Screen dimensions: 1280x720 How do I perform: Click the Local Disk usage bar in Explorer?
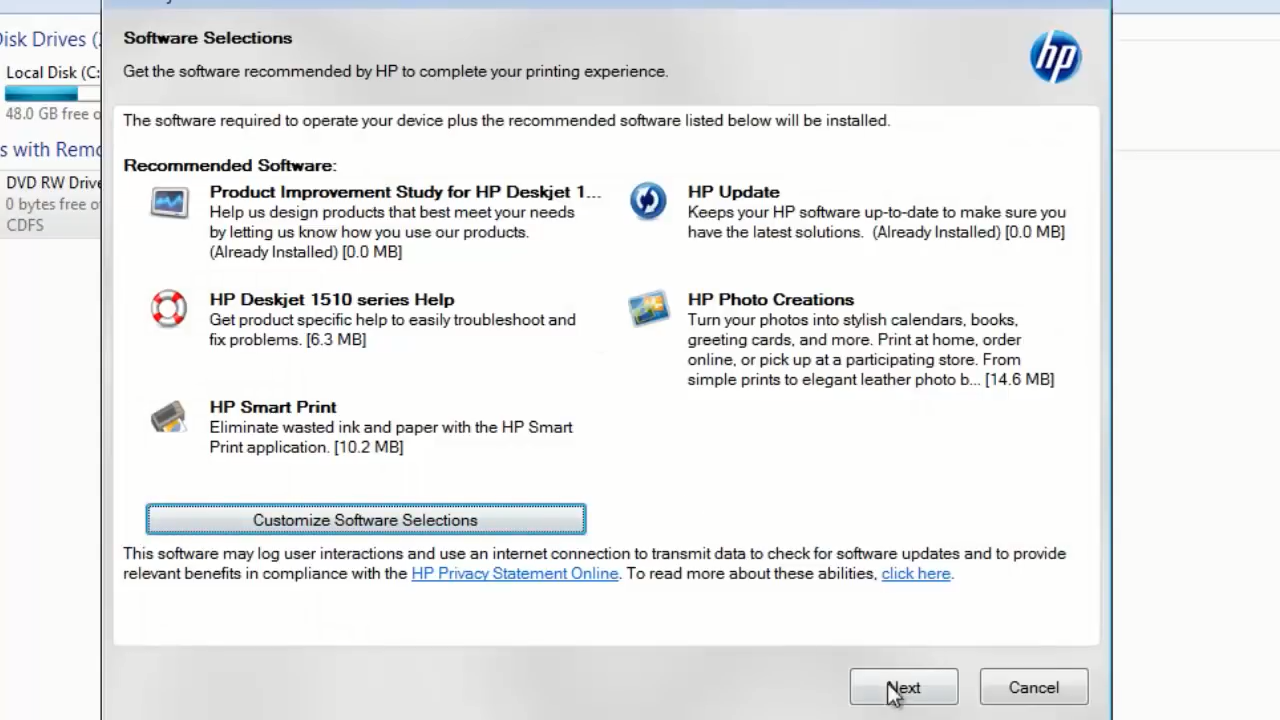52,94
